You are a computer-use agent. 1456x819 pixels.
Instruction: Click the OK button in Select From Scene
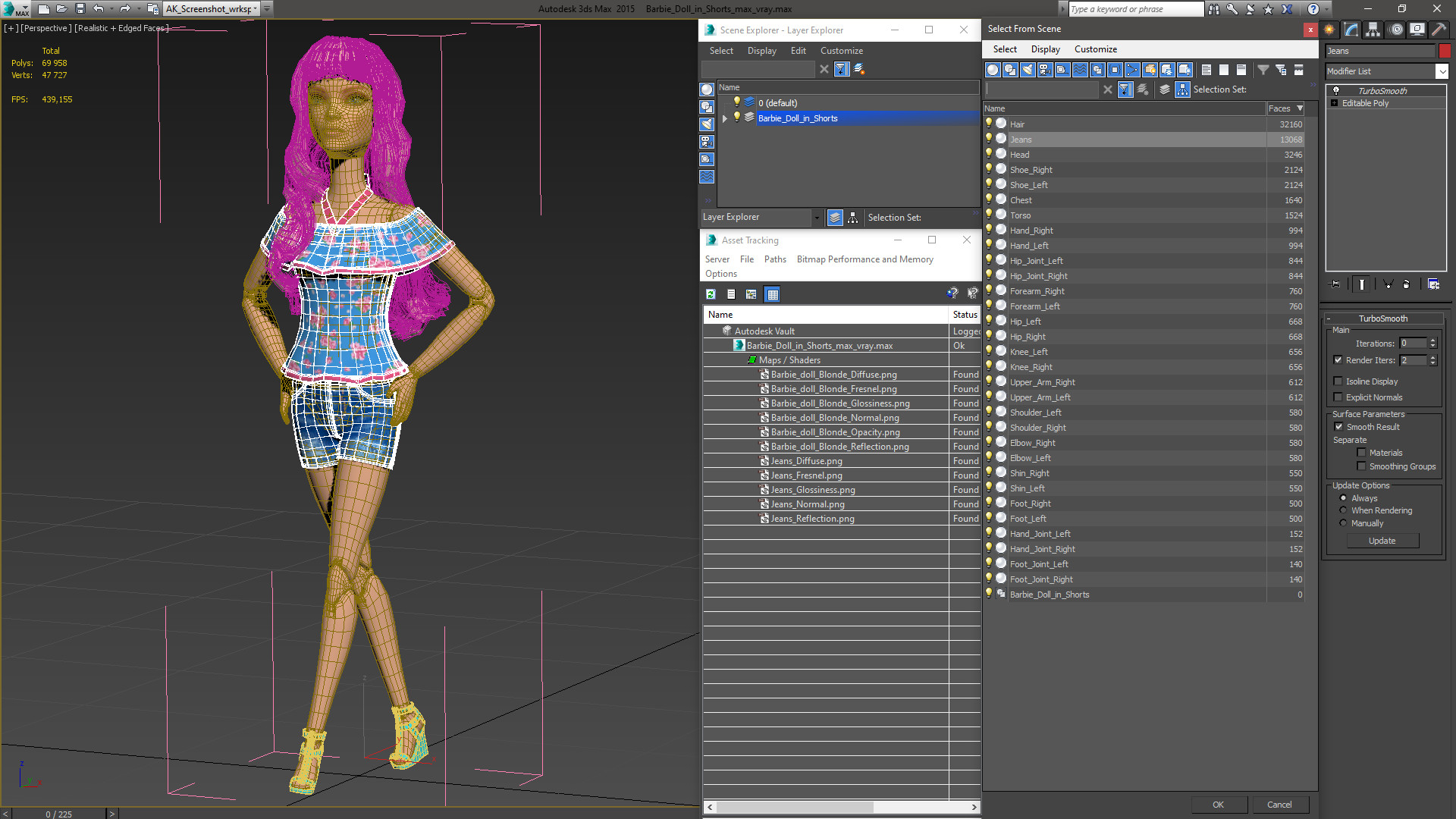(1218, 805)
